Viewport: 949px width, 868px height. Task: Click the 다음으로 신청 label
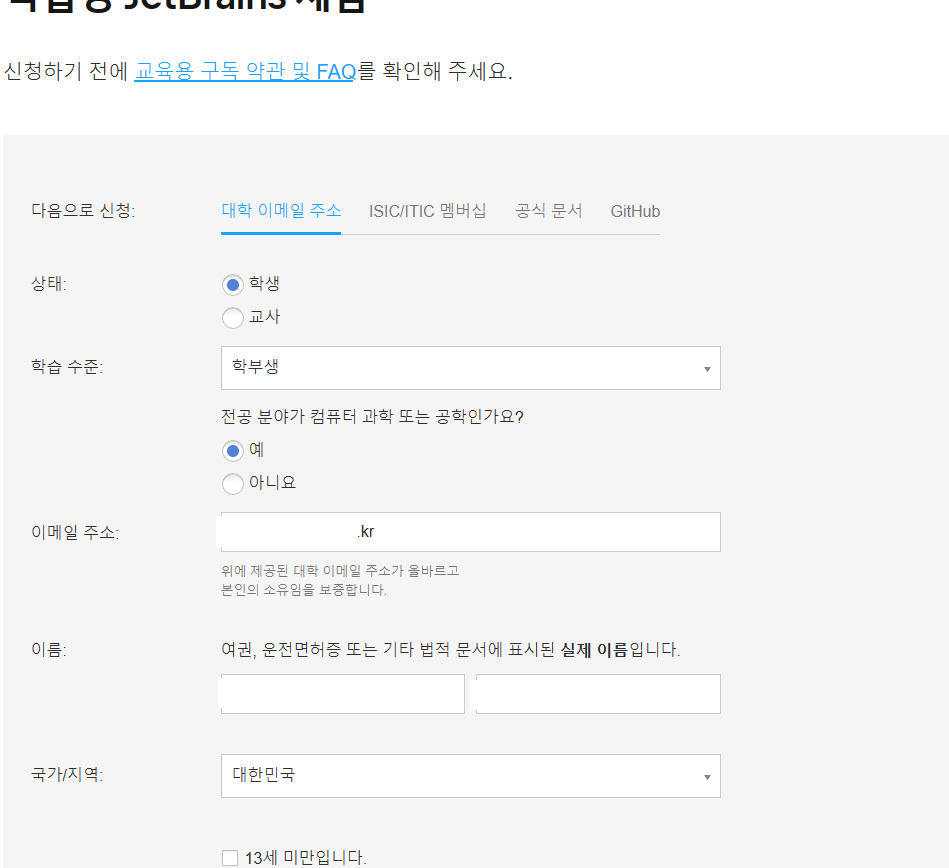[84, 211]
